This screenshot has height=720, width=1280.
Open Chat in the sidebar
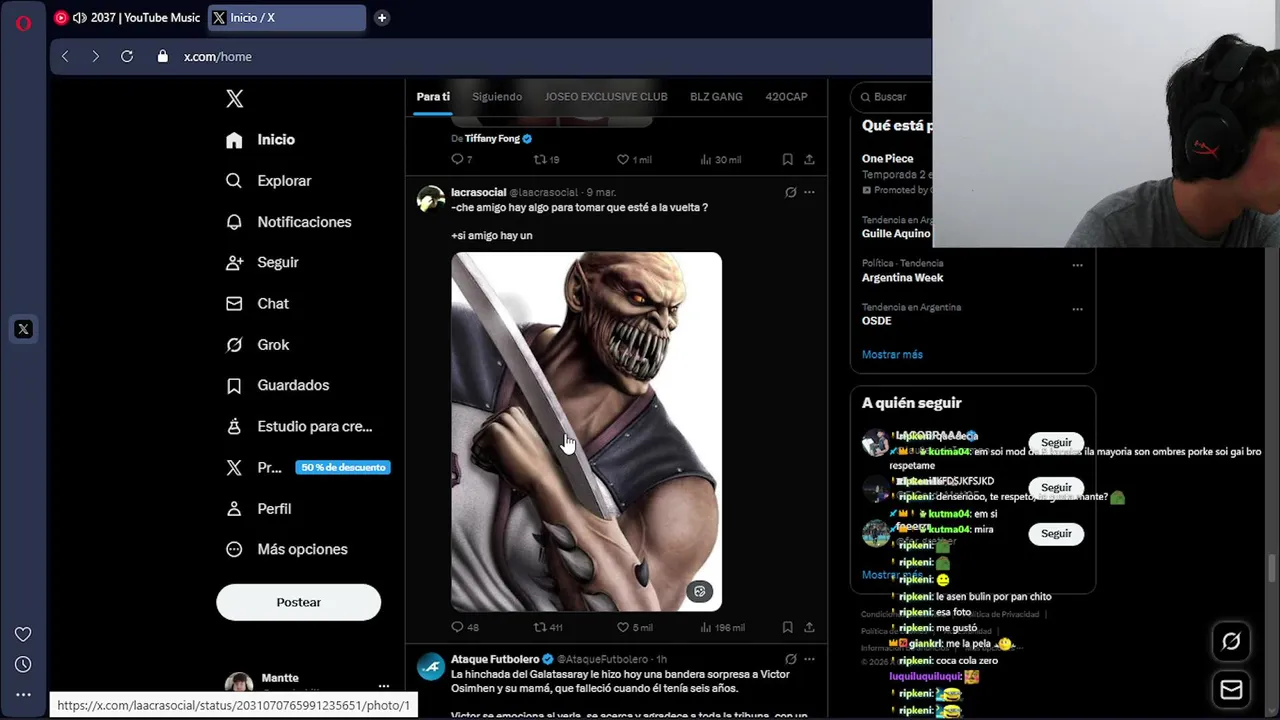[257, 303]
